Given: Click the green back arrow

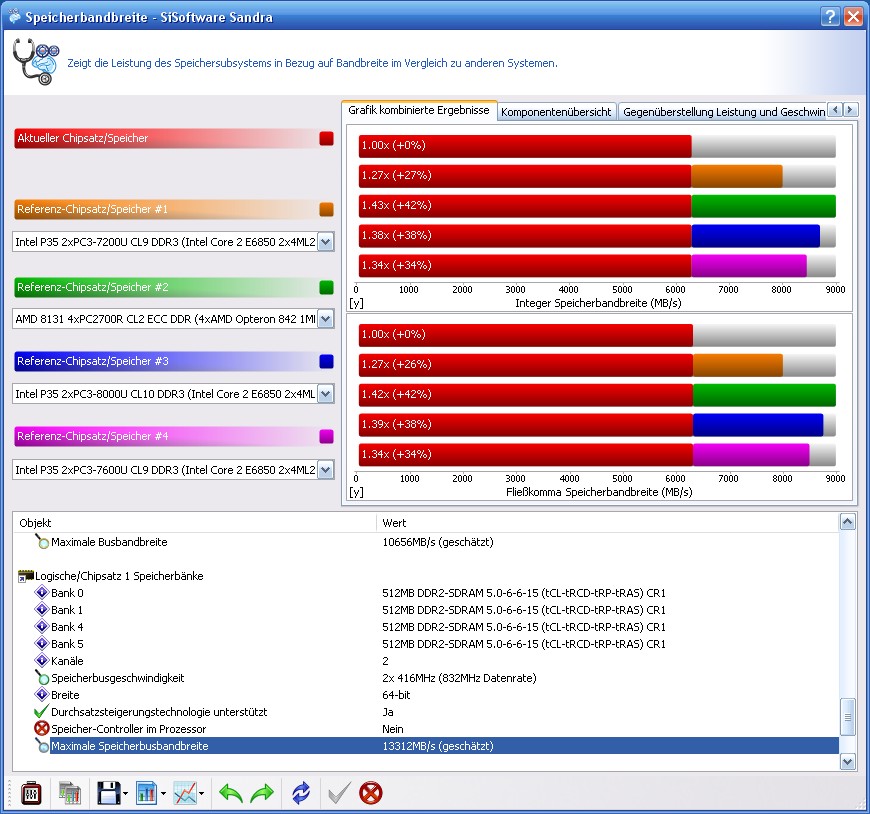Looking at the screenshot, I should [x=231, y=793].
